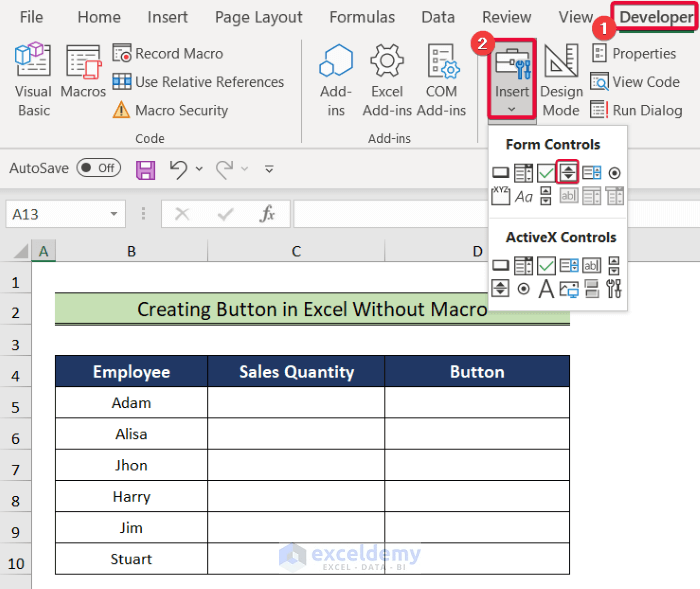Image resolution: width=700 pixels, height=589 pixels.
Task: Insert ActiveX Toggle Button
Action: [592, 288]
